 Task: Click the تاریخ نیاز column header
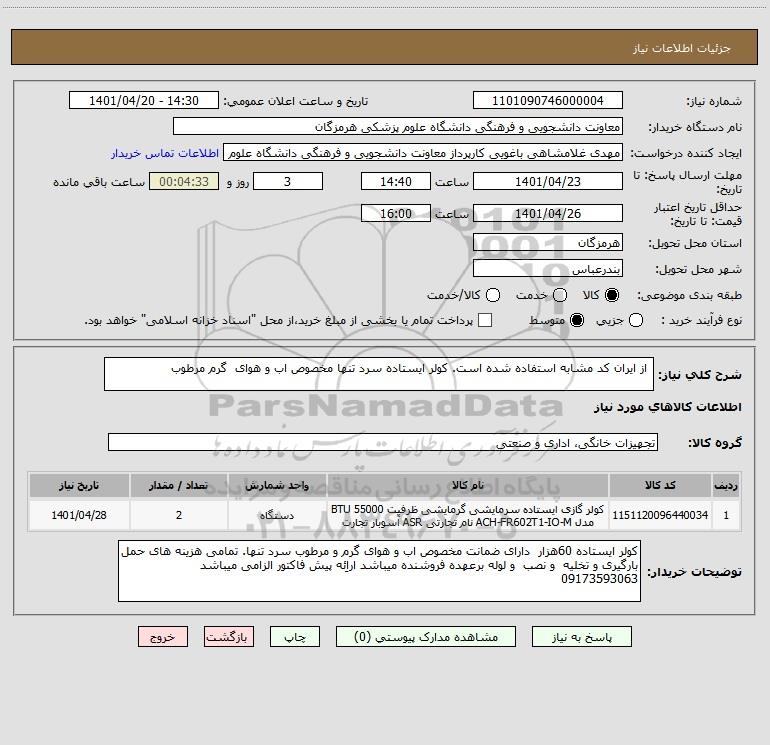click(x=79, y=485)
